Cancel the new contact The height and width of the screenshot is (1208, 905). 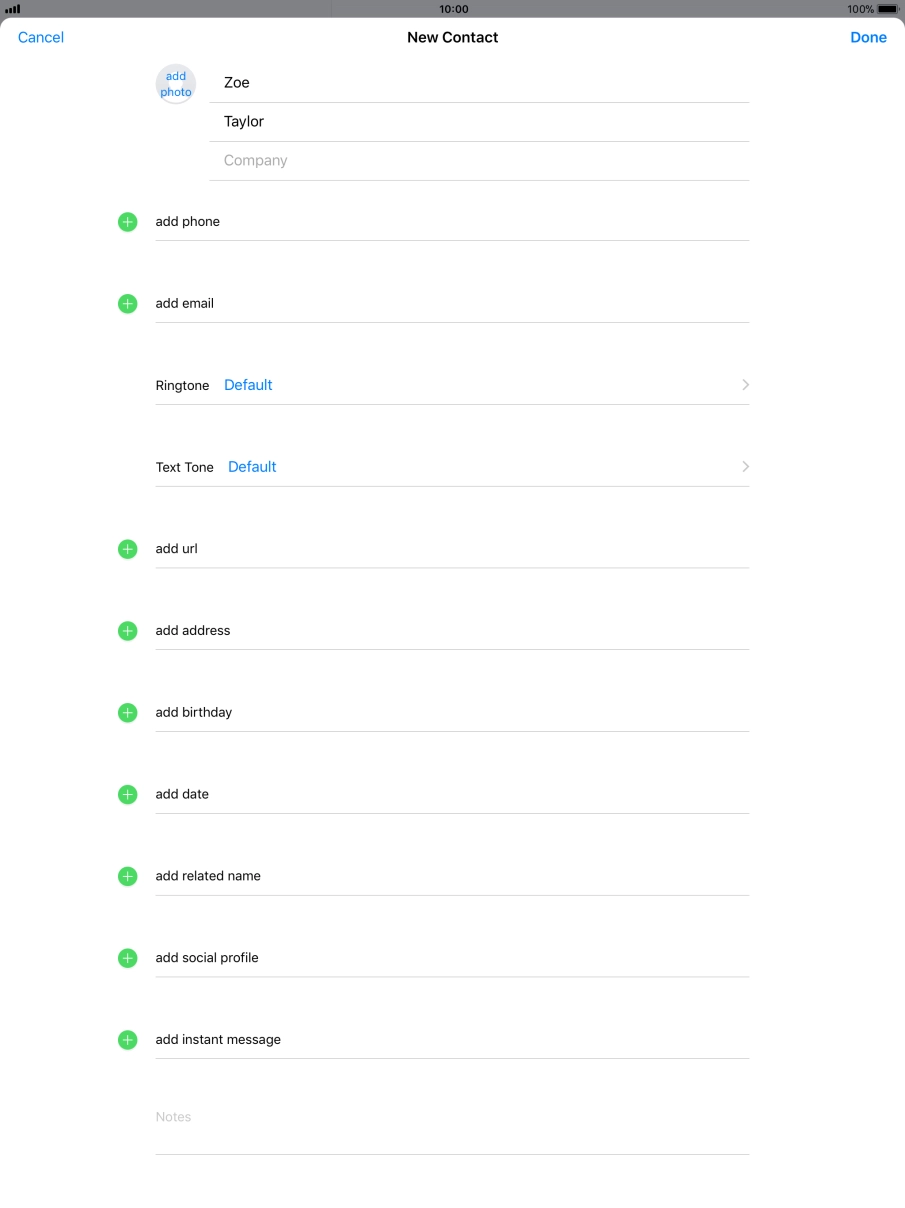pos(41,37)
